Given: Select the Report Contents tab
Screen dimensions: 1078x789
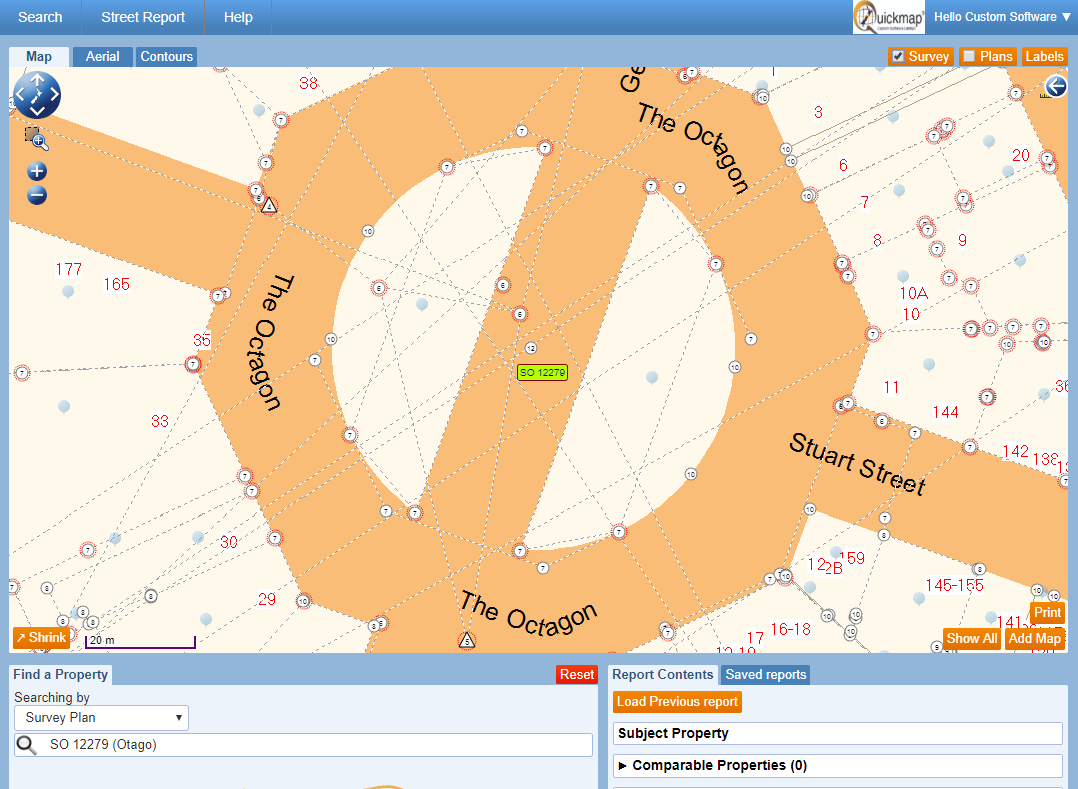Looking at the screenshot, I should tap(663, 675).
